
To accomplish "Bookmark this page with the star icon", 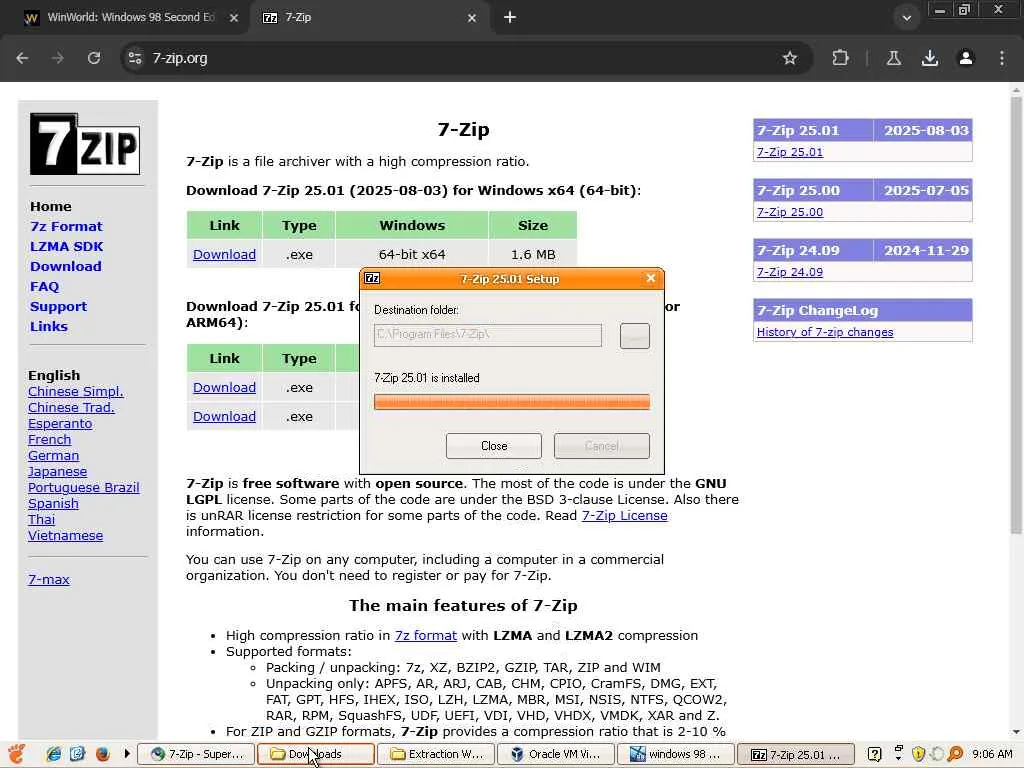I will [x=790, y=58].
